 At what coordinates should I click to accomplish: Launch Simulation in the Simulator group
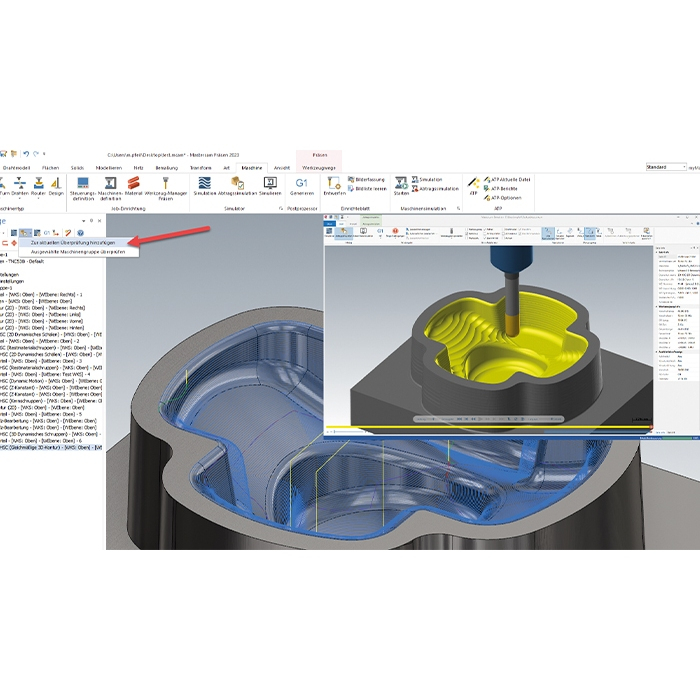(x=204, y=186)
